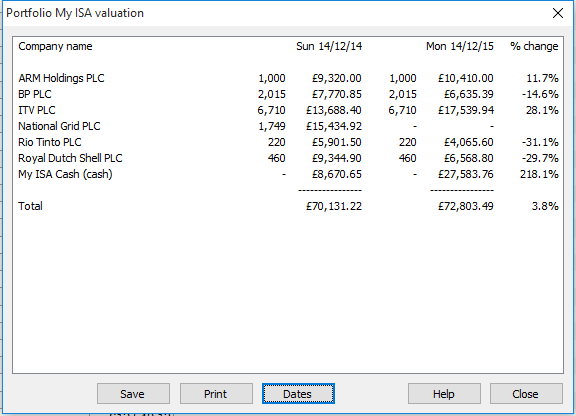Click the Company name column header

(55, 46)
